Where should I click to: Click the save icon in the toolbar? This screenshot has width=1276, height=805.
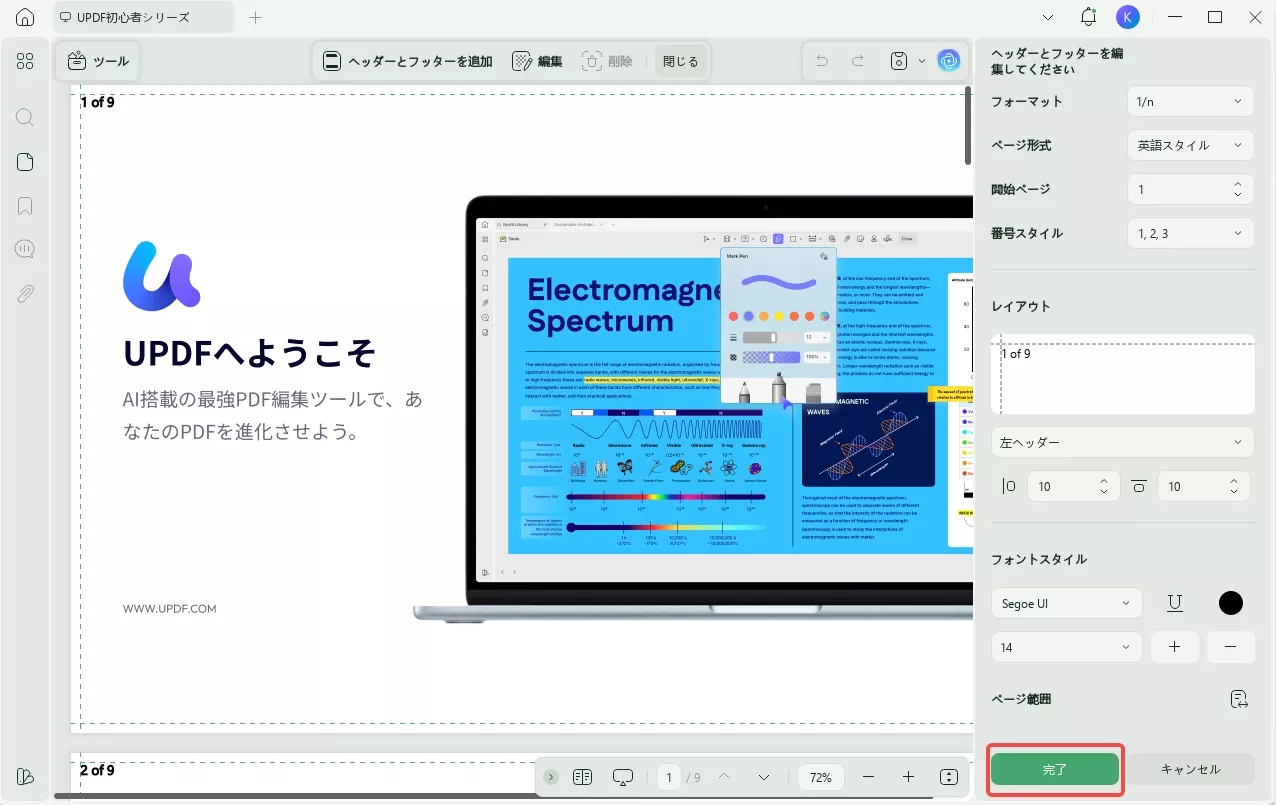tap(899, 61)
